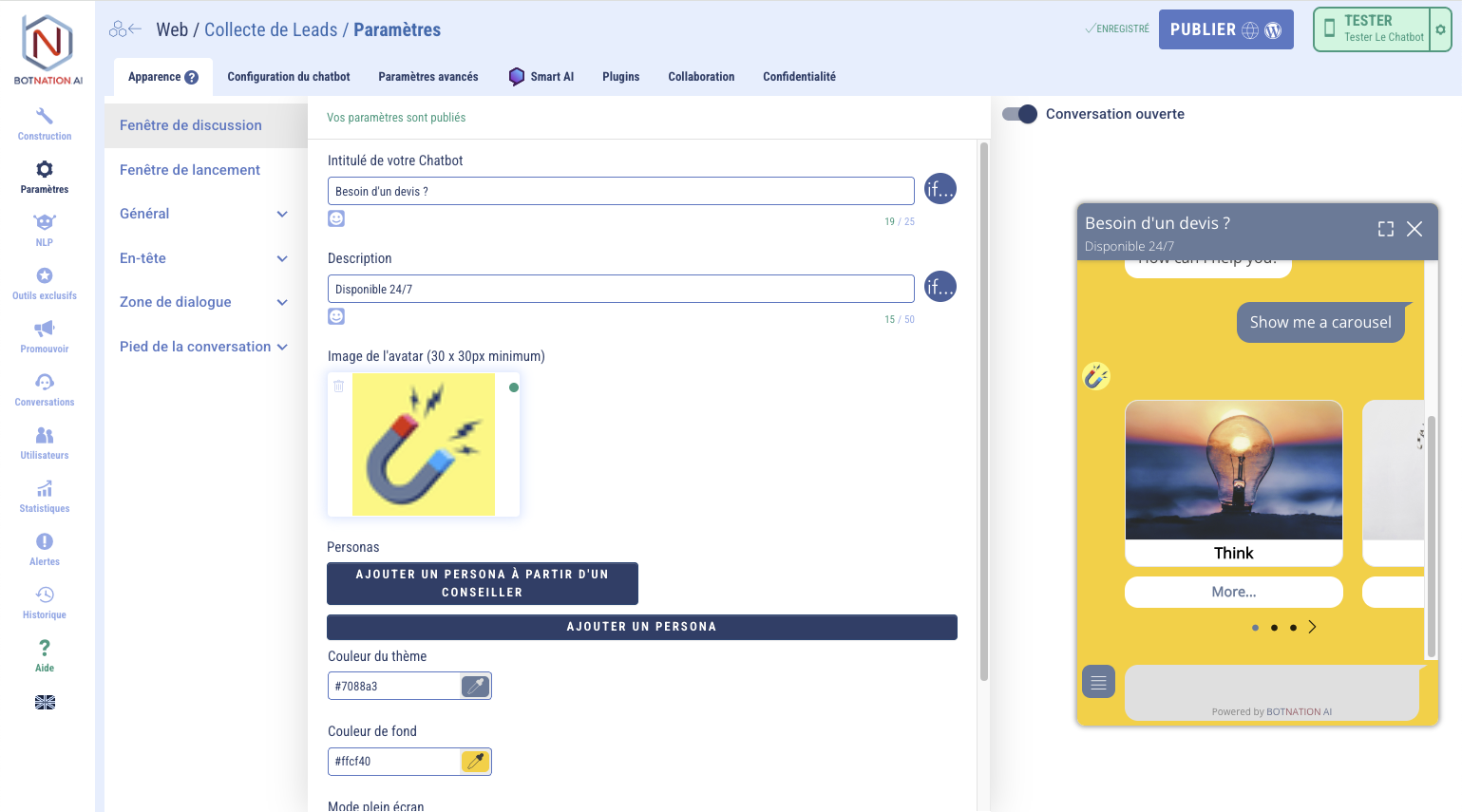This screenshot has height=812, width=1462.
Task: Switch to Paramètres avancés tab
Action: coord(428,77)
